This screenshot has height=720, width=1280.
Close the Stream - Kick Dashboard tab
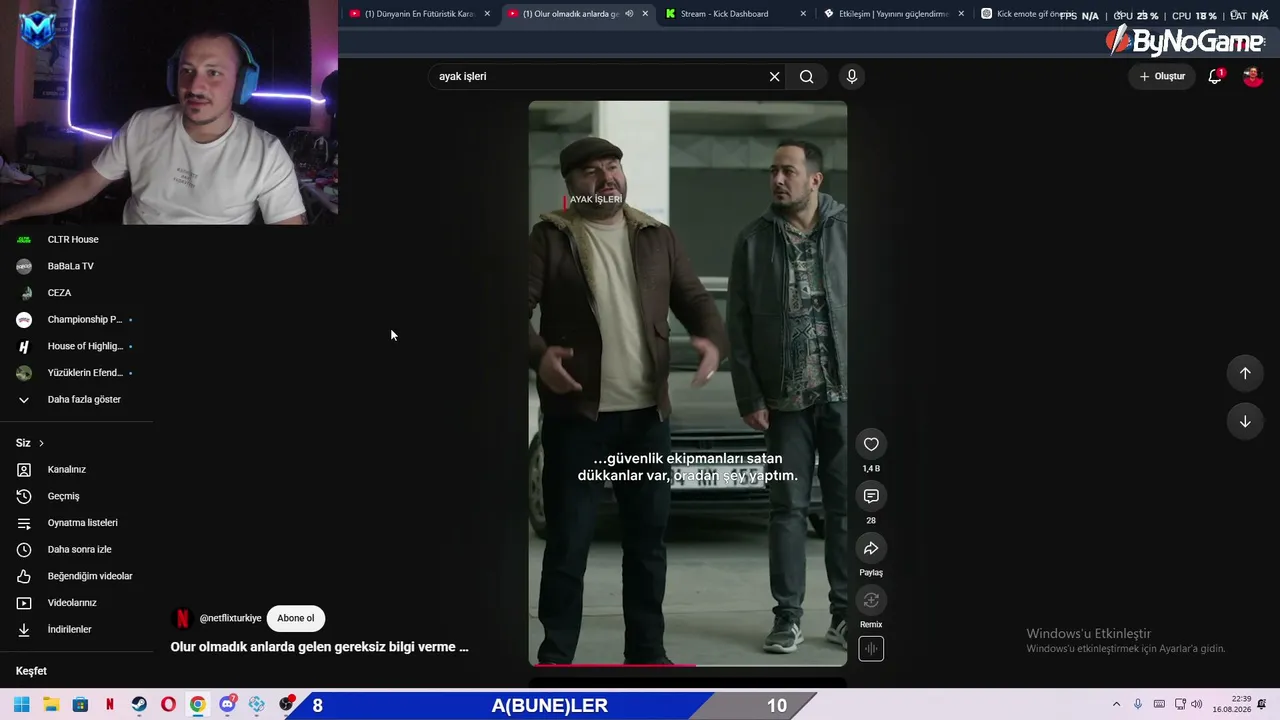click(803, 14)
